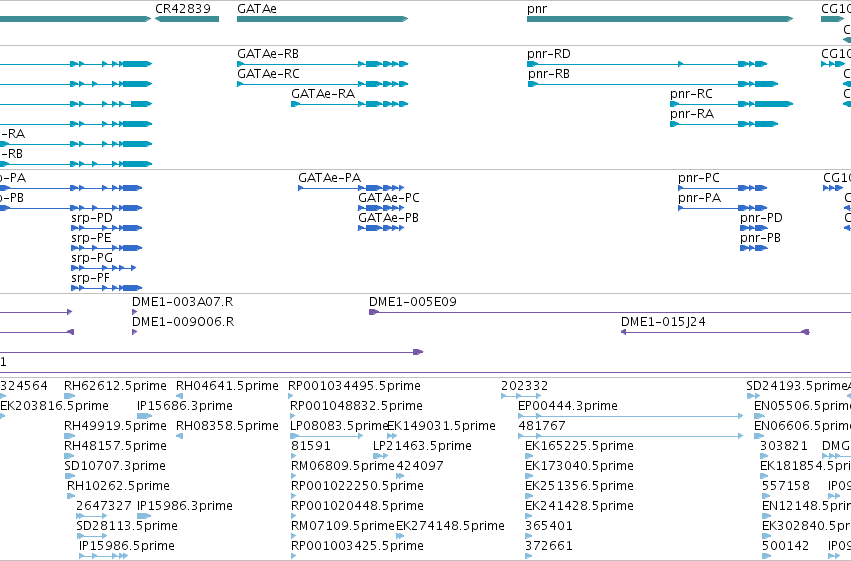Click the srp-PG protein label
Viewport: 851px width, 561px height.
pyautogui.click(x=92, y=258)
